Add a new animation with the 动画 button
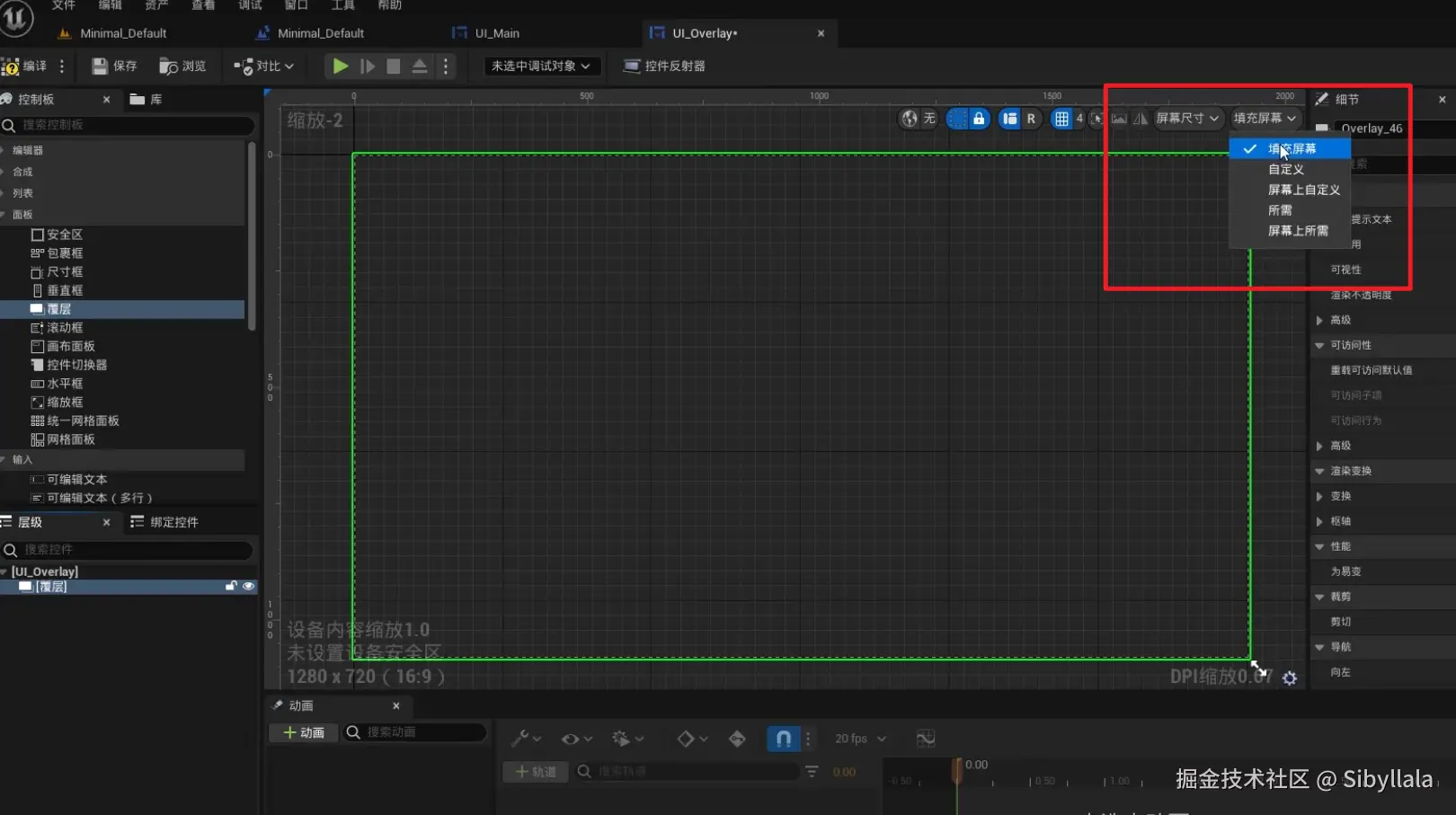 point(304,732)
